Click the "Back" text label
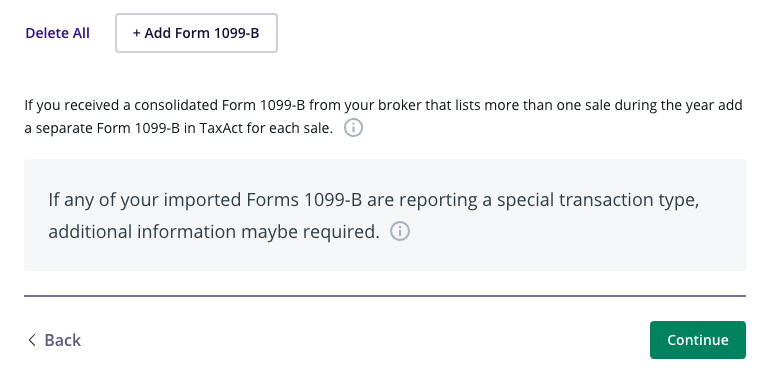 pos(62,340)
